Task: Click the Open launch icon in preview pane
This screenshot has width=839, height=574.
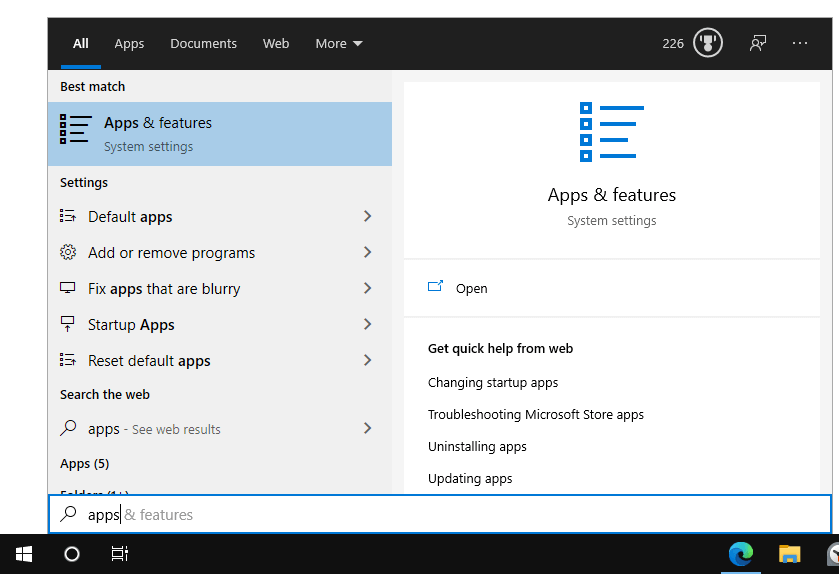Action: (x=436, y=287)
